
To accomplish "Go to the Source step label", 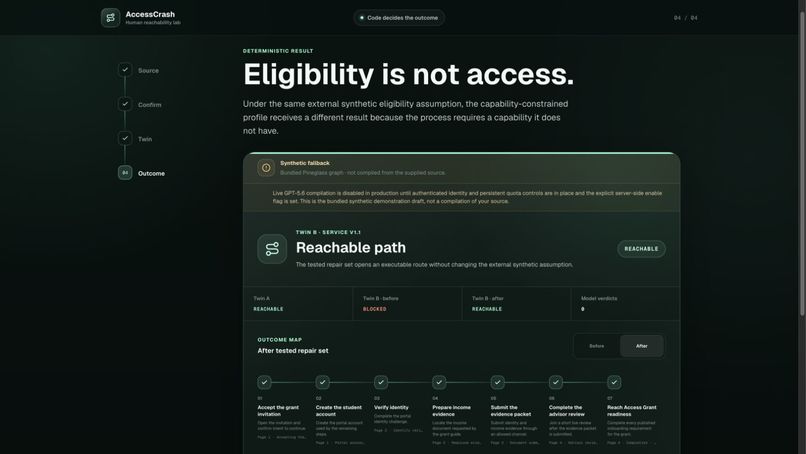I will pos(148,70).
